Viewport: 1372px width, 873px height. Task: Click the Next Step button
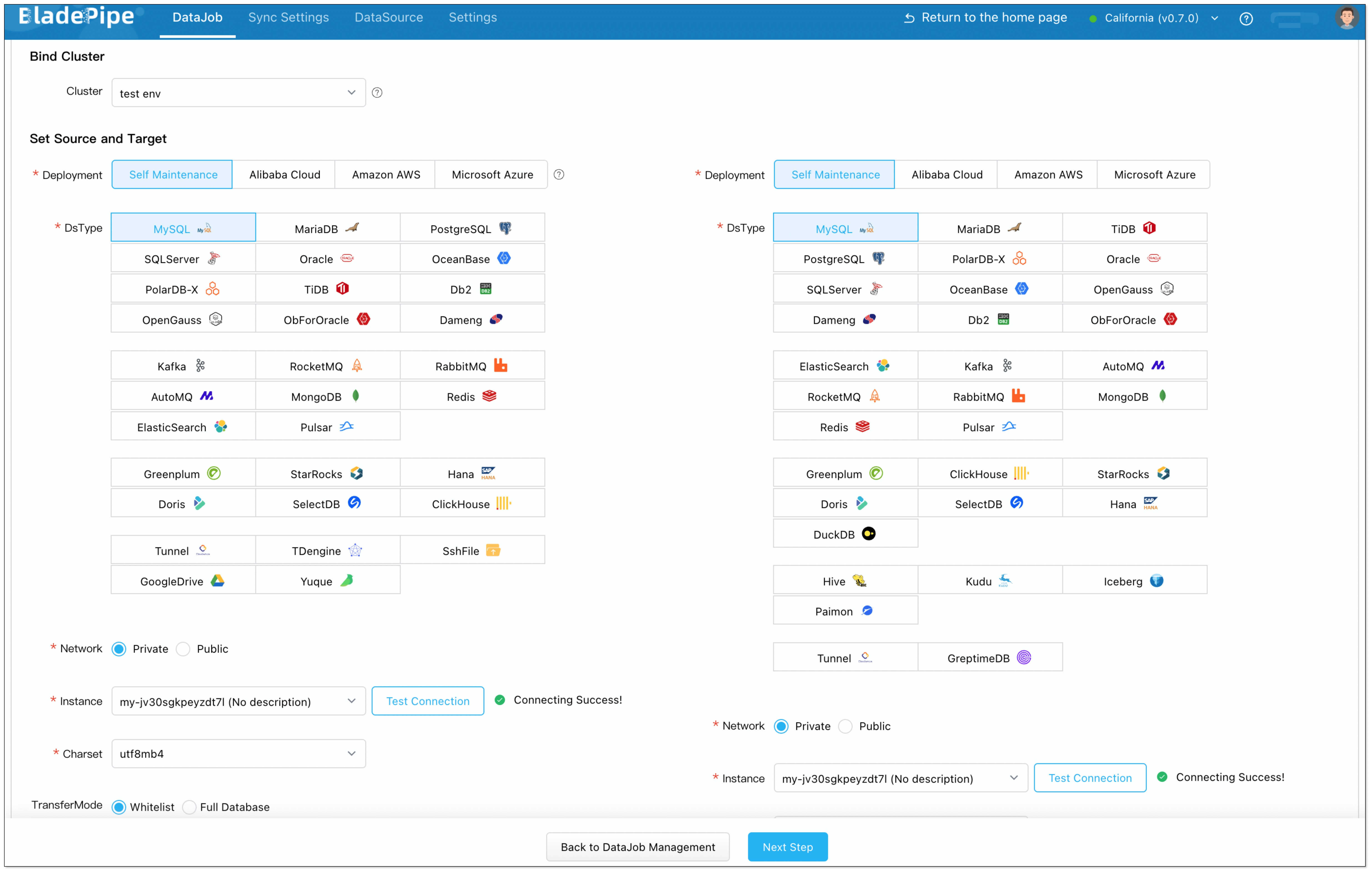pos(787,847)
